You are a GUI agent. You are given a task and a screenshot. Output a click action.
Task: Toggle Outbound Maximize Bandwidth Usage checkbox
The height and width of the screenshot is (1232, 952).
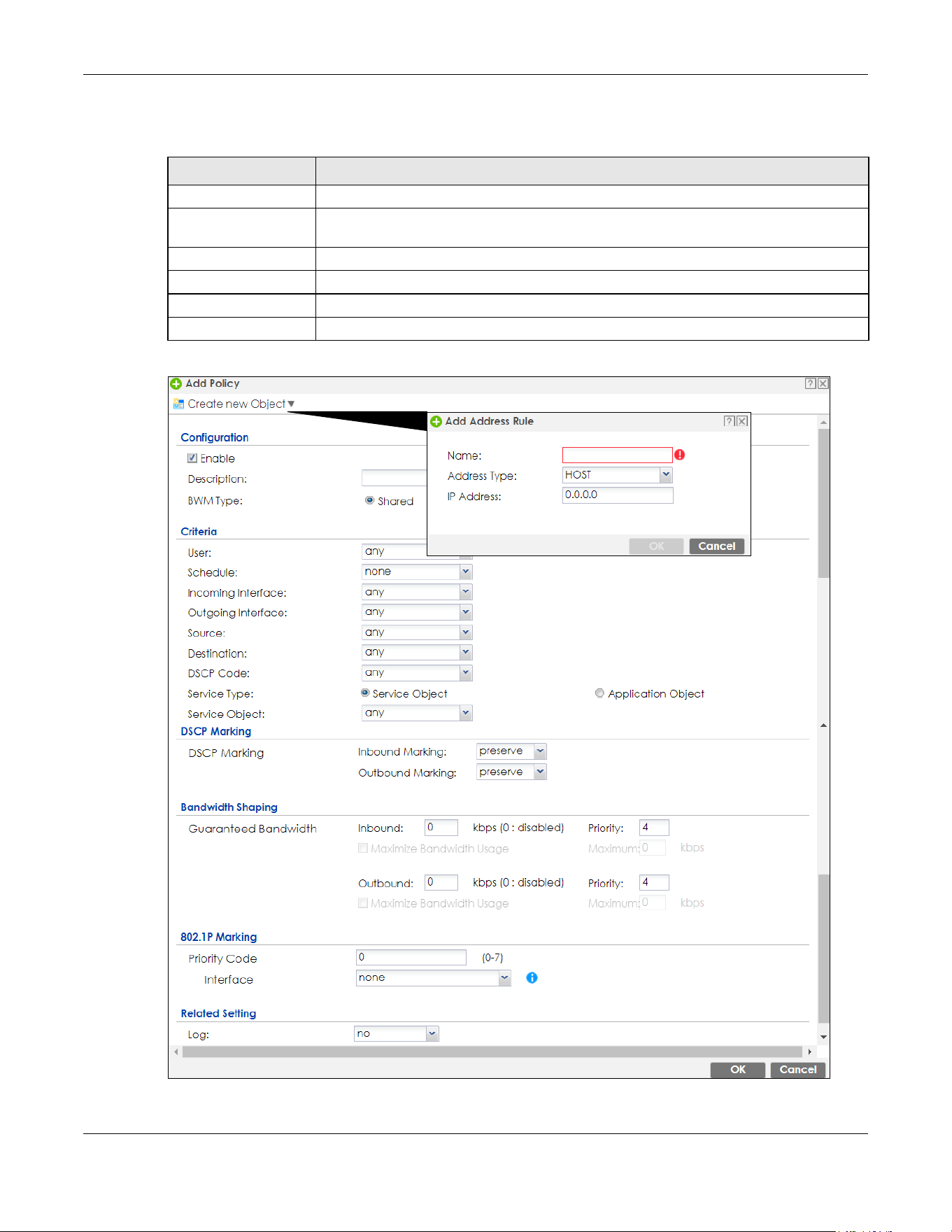click(363, 903)
